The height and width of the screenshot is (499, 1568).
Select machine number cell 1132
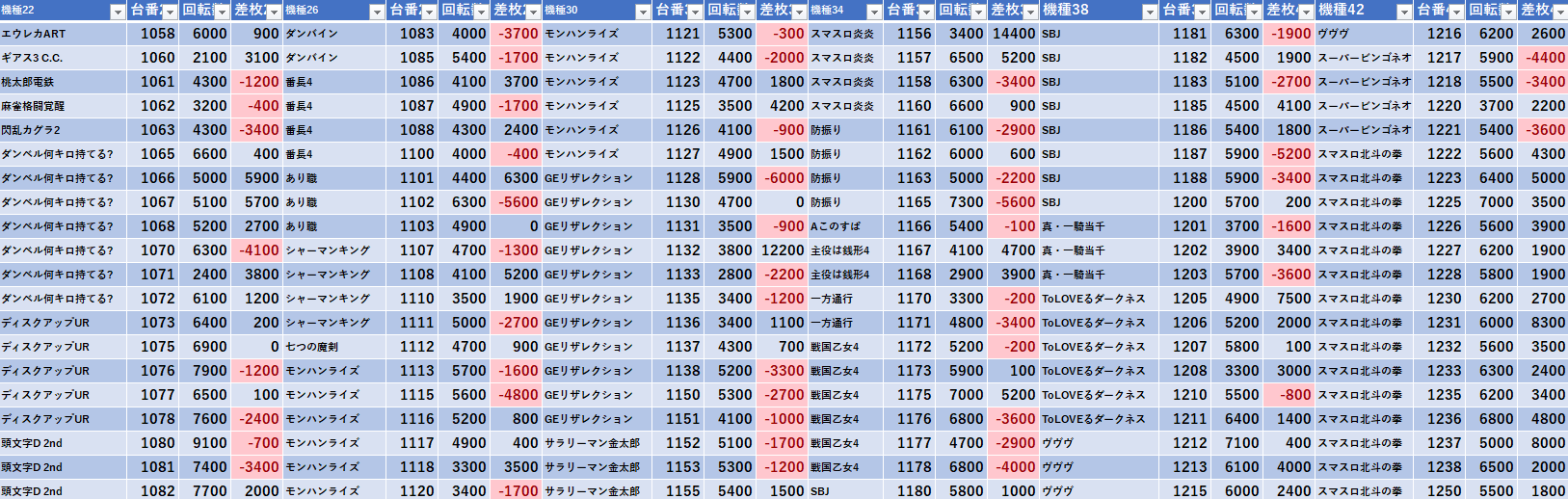click(x=678, y=250)
